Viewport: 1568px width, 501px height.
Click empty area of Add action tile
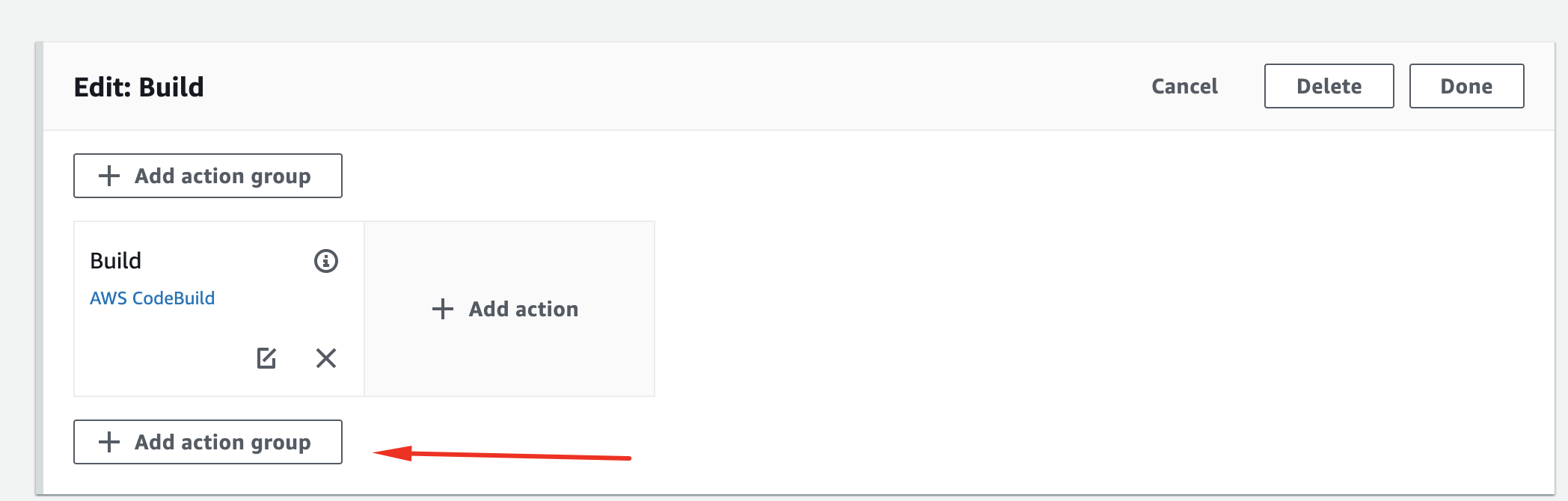coord(509,359)
